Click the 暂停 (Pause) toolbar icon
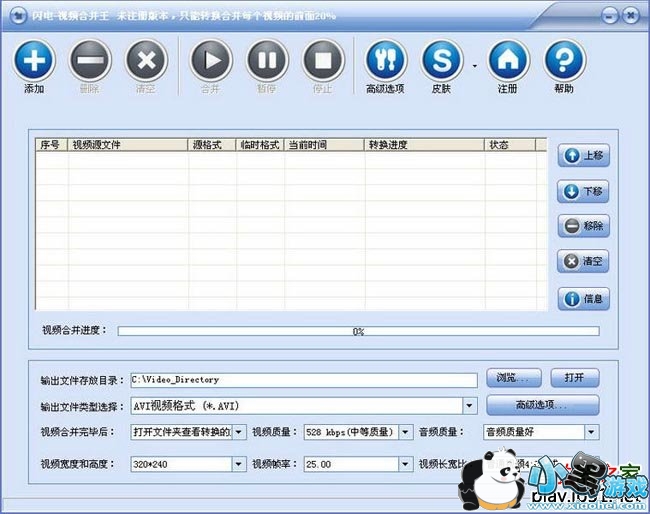 click(x=267, y=60)
